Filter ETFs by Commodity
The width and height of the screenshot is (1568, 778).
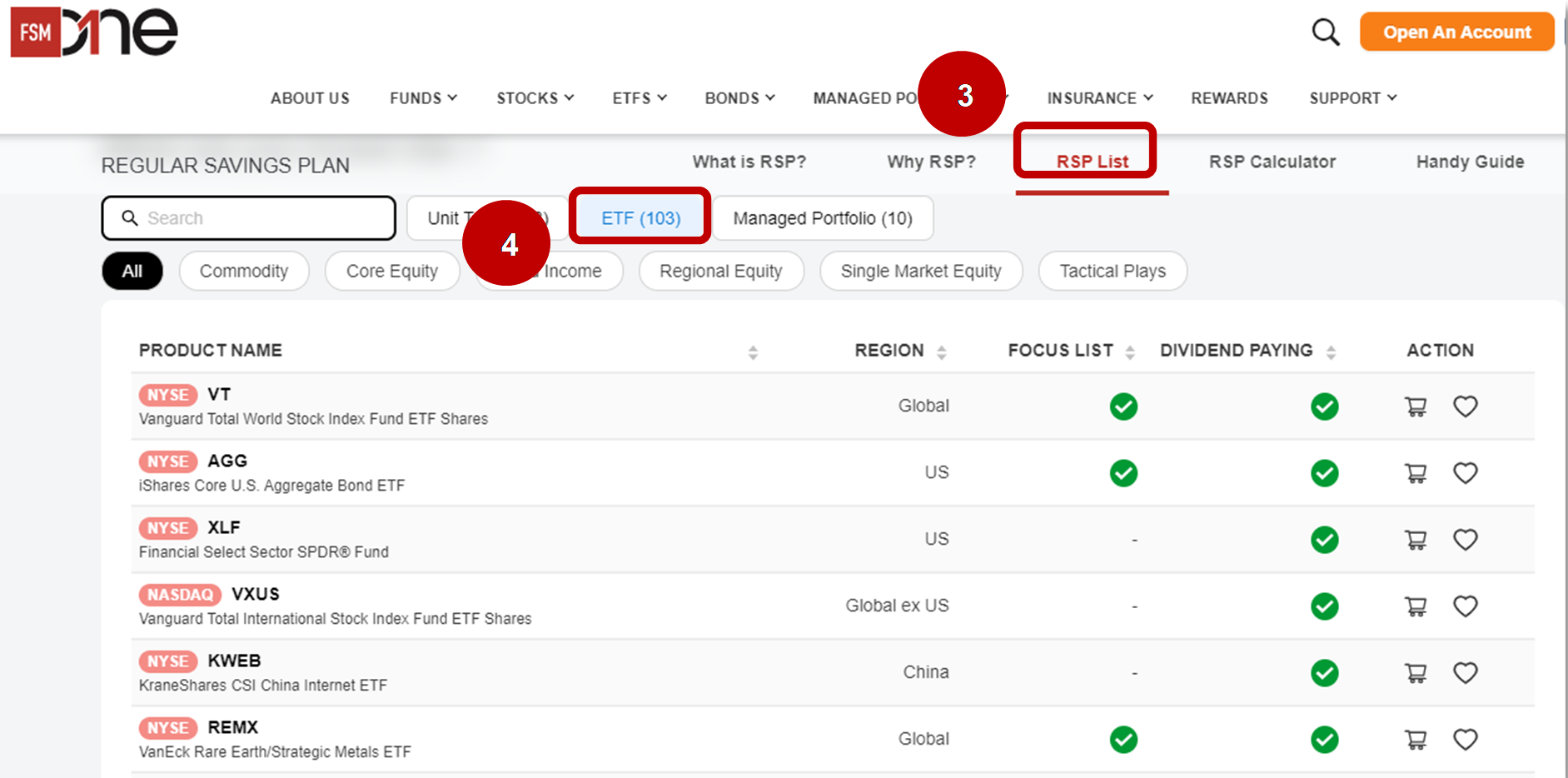point(244,271)
